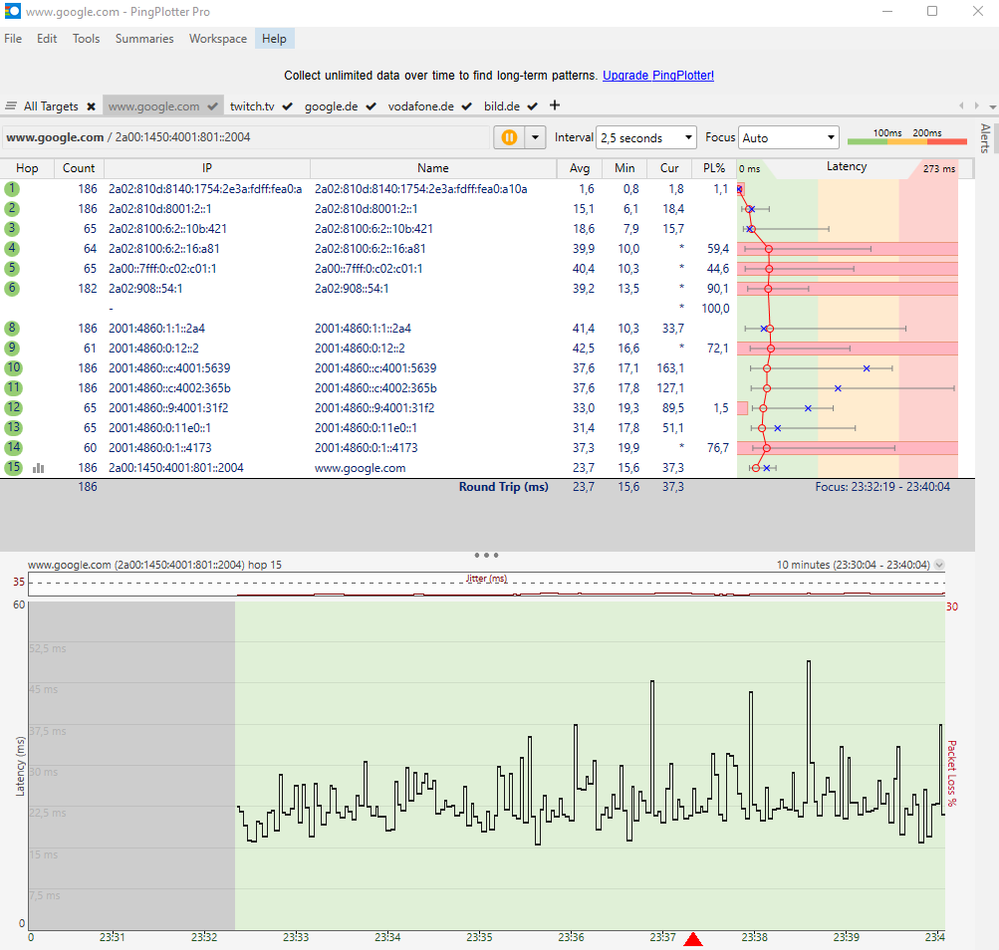Click the Upgrade PingPlotter link
Image resolution: width=999 pixels, height=950 pixels.
click(658, 75)
